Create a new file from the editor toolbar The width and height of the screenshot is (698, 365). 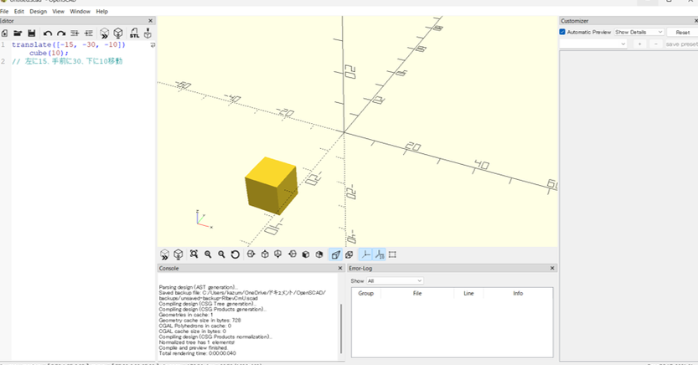[x=4, y=33]
